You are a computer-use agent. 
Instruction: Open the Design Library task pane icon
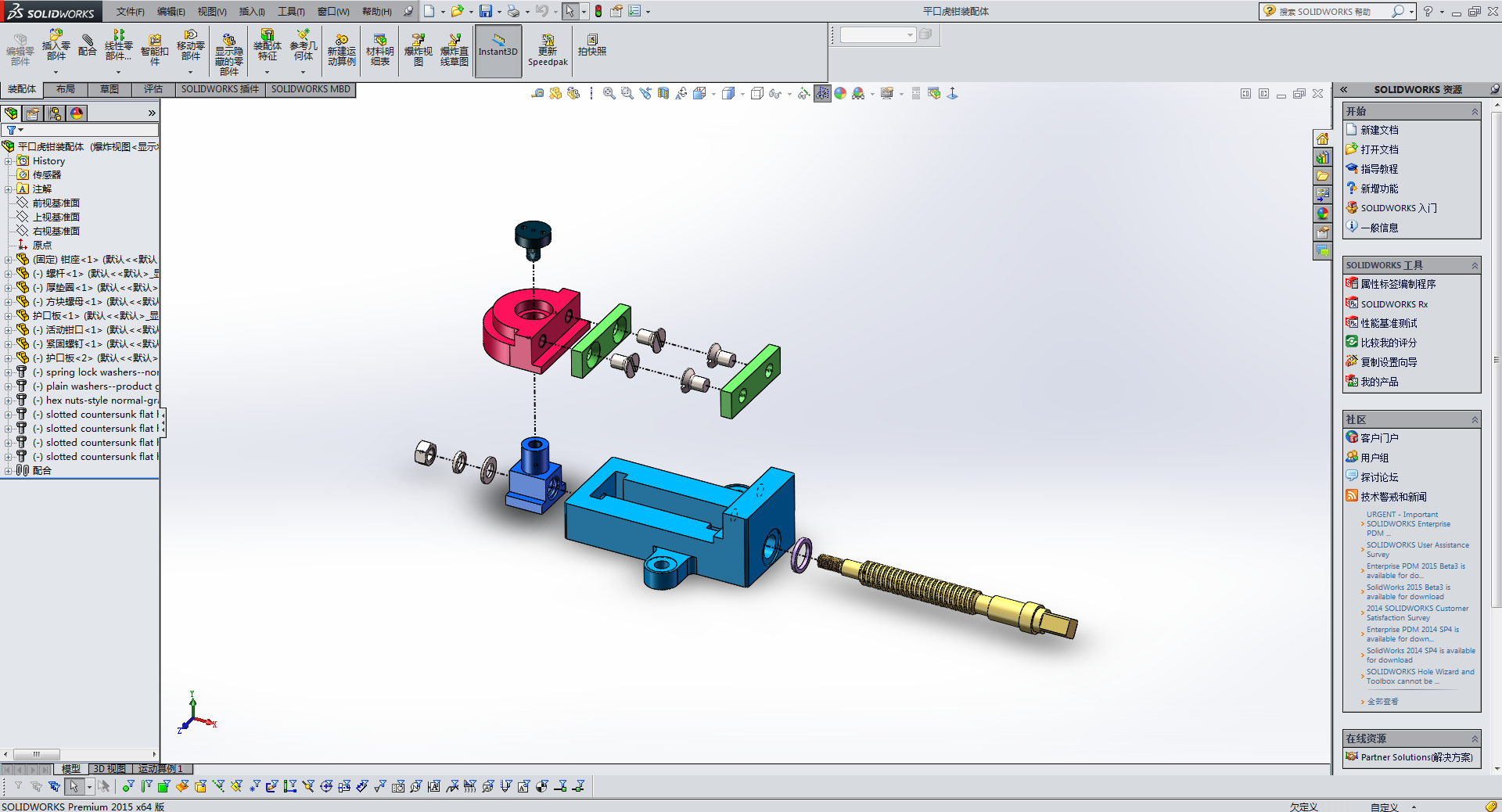[x=1322, y=157]
